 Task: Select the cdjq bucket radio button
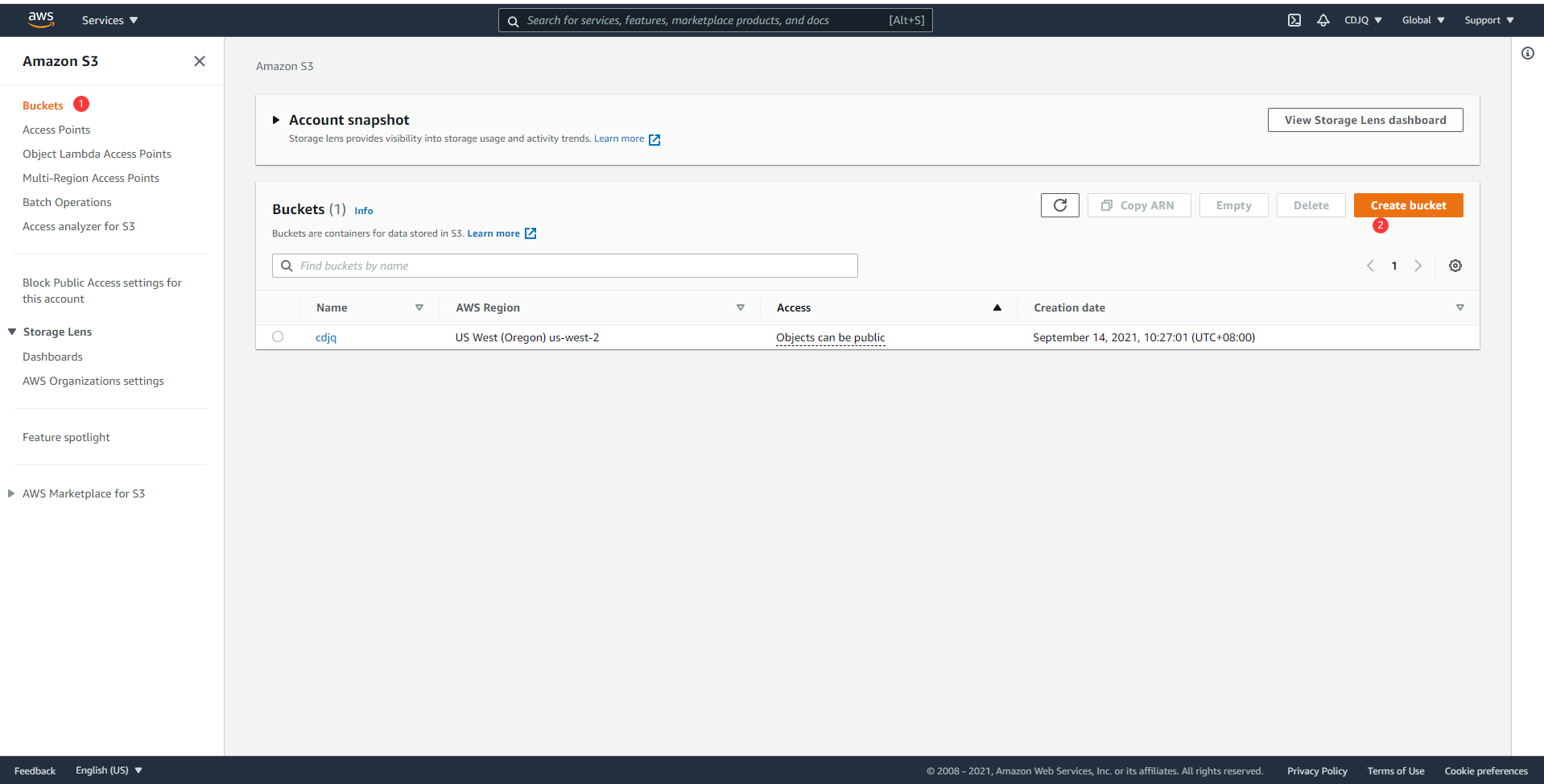278,336
